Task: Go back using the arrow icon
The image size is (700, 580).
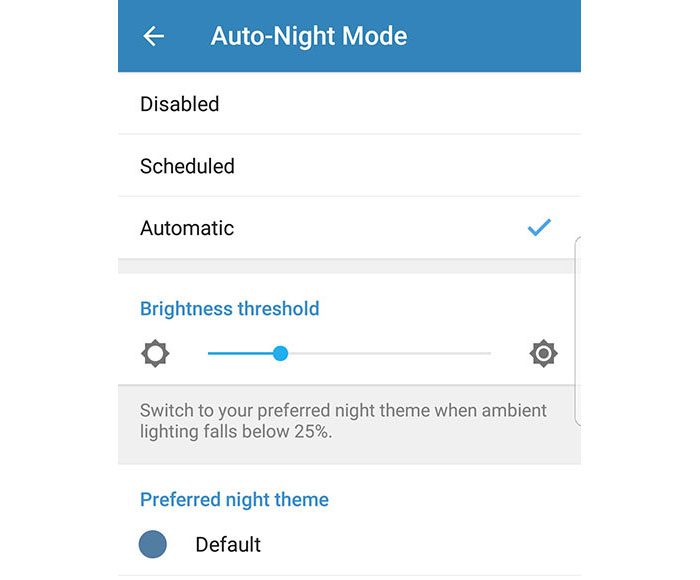Action: [153, 37]
